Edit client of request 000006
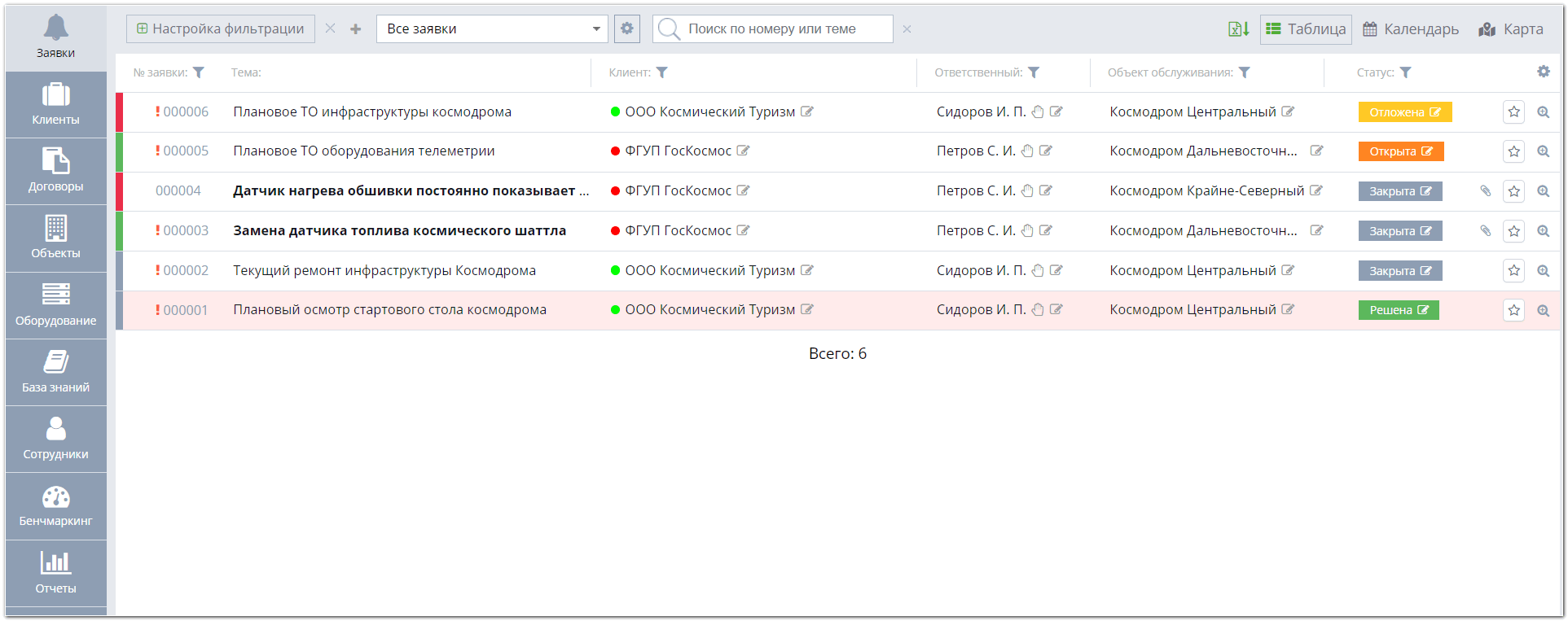The image size is (1568, 621). [x=807, y=112]
